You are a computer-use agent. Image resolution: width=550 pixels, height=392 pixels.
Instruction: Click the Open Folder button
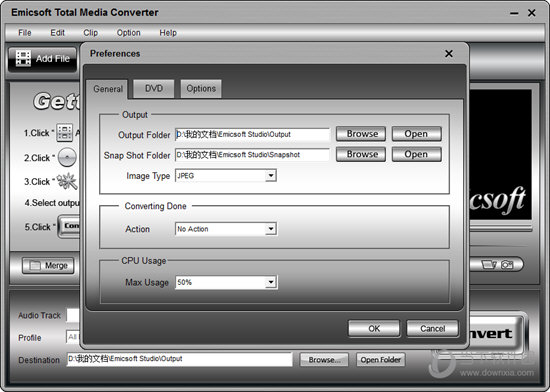point(381,360)
